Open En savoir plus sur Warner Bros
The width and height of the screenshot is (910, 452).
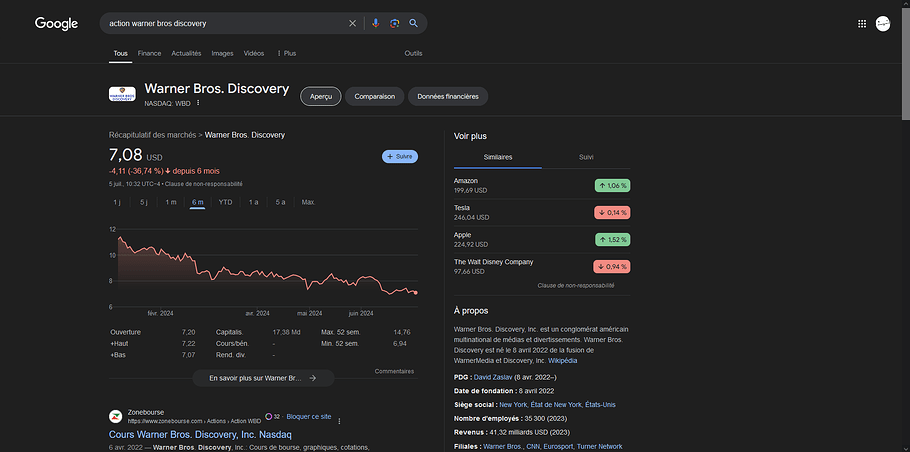pyautogui.click(x=263, y=378)
